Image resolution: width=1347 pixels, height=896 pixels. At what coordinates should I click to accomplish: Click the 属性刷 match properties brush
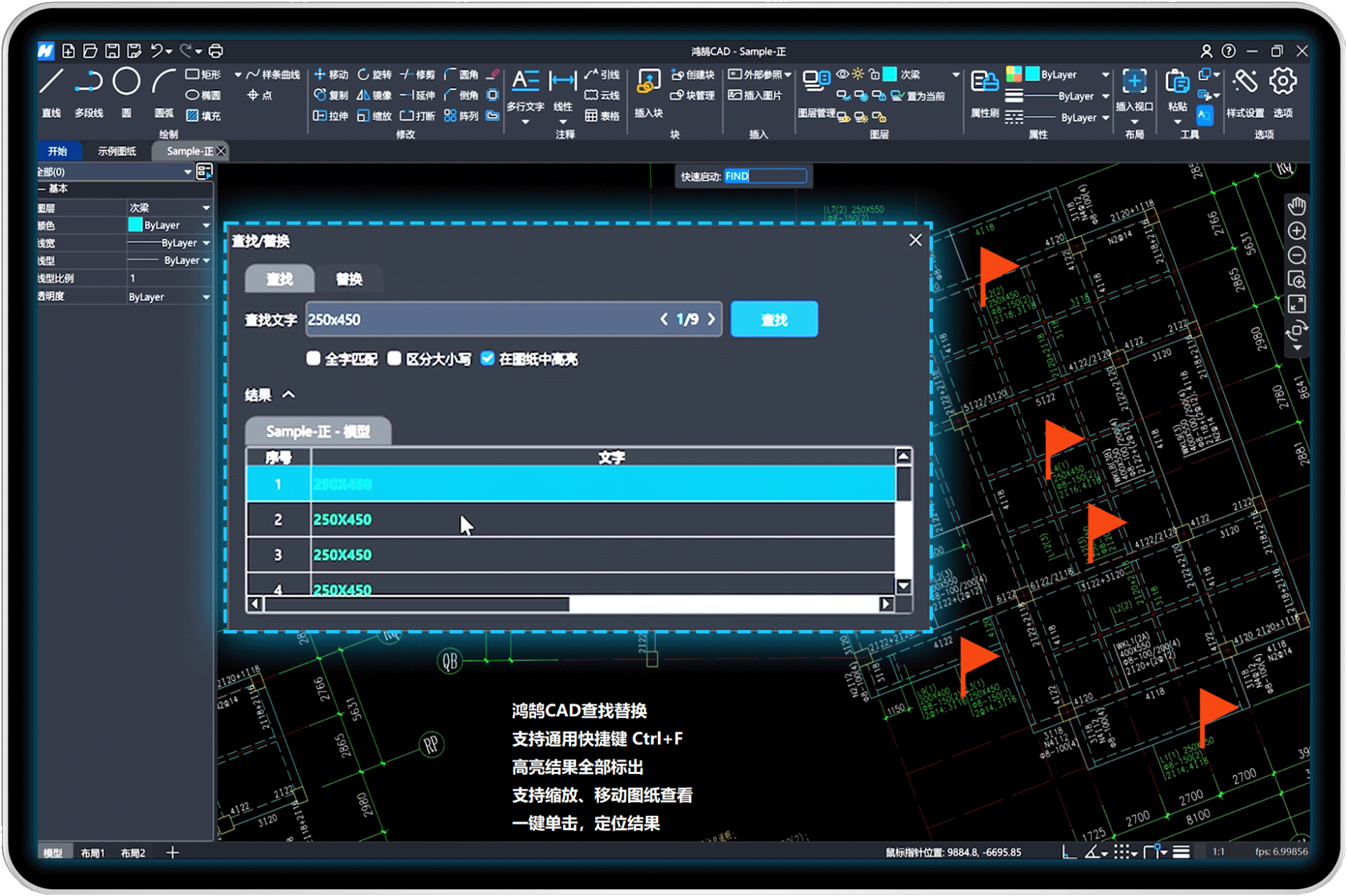pyautogui.click(x=984, y=93)
